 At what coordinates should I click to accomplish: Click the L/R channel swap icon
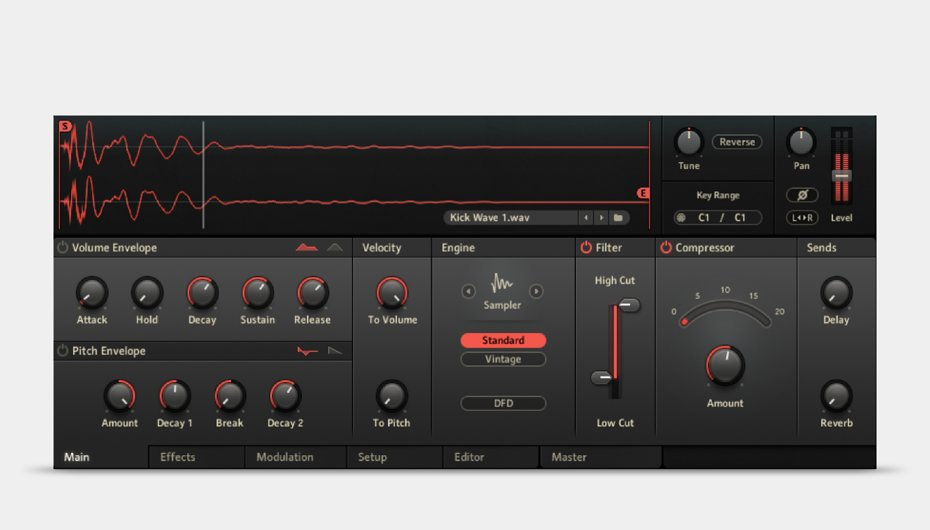coord(802,217)
